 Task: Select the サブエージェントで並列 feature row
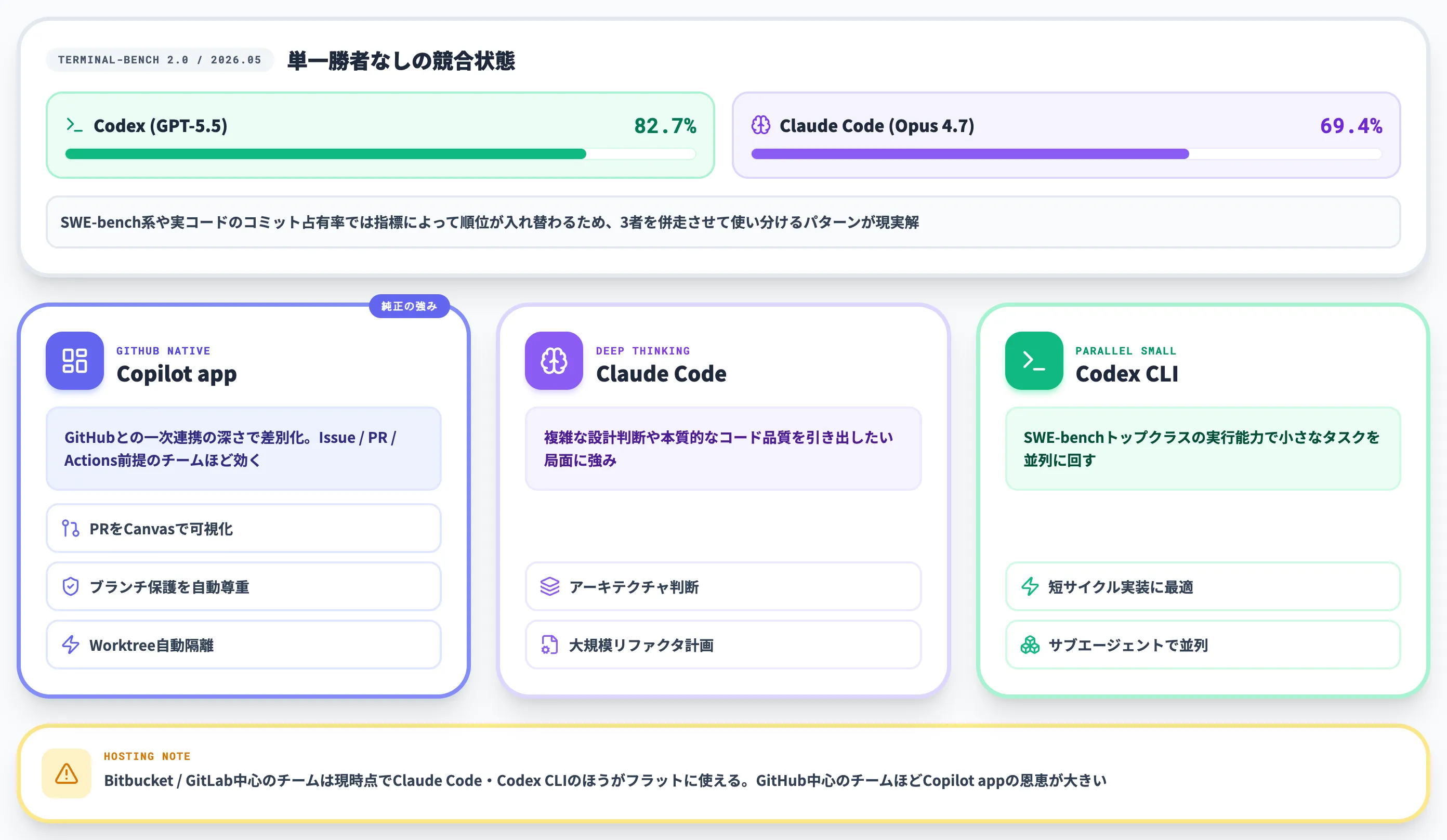(1202, 644)
